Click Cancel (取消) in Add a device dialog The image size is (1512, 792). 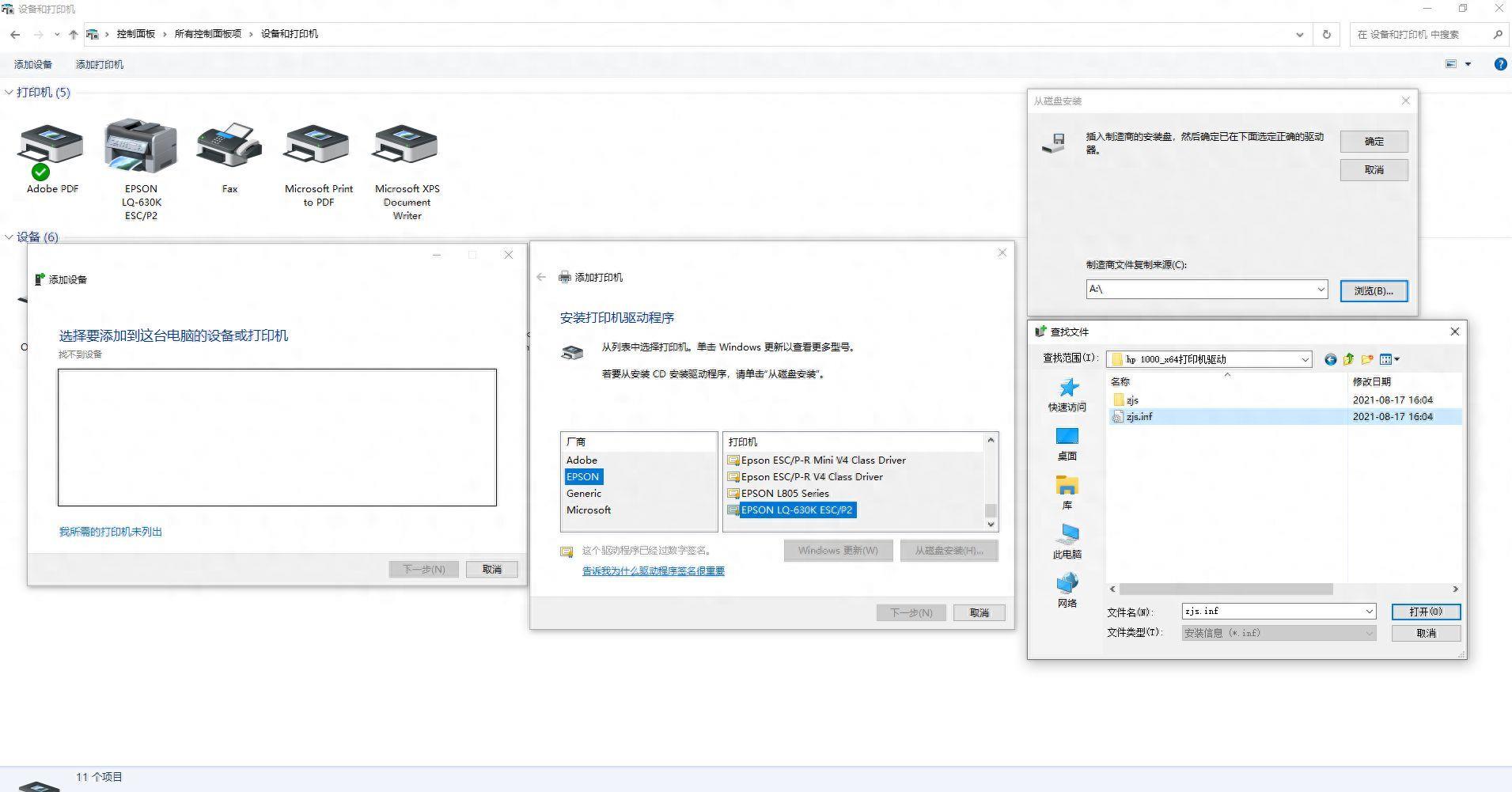point(492,569)
